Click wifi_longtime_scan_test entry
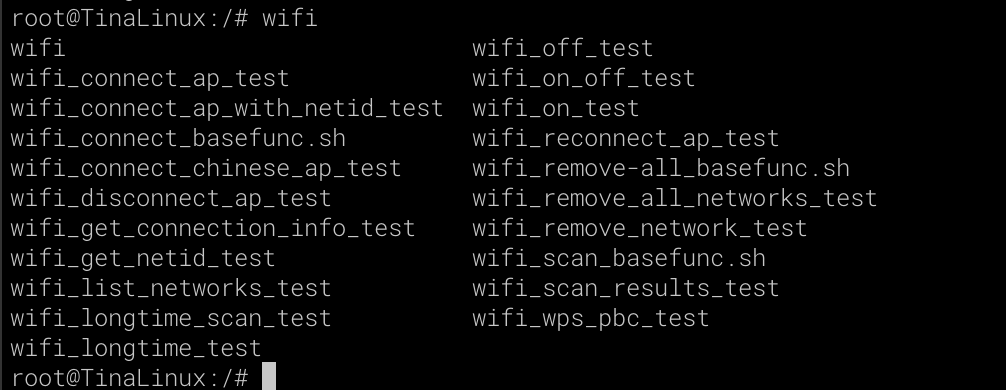 (171, 319)
